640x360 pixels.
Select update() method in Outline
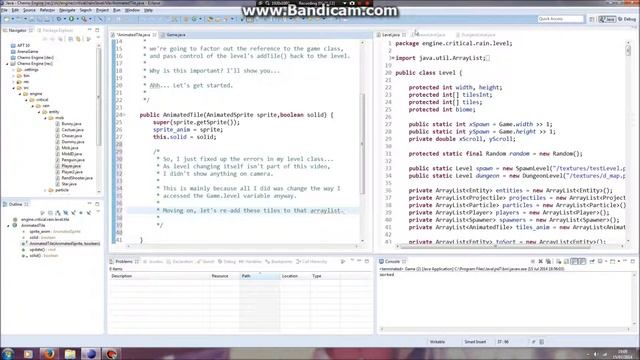click(37, 249)
